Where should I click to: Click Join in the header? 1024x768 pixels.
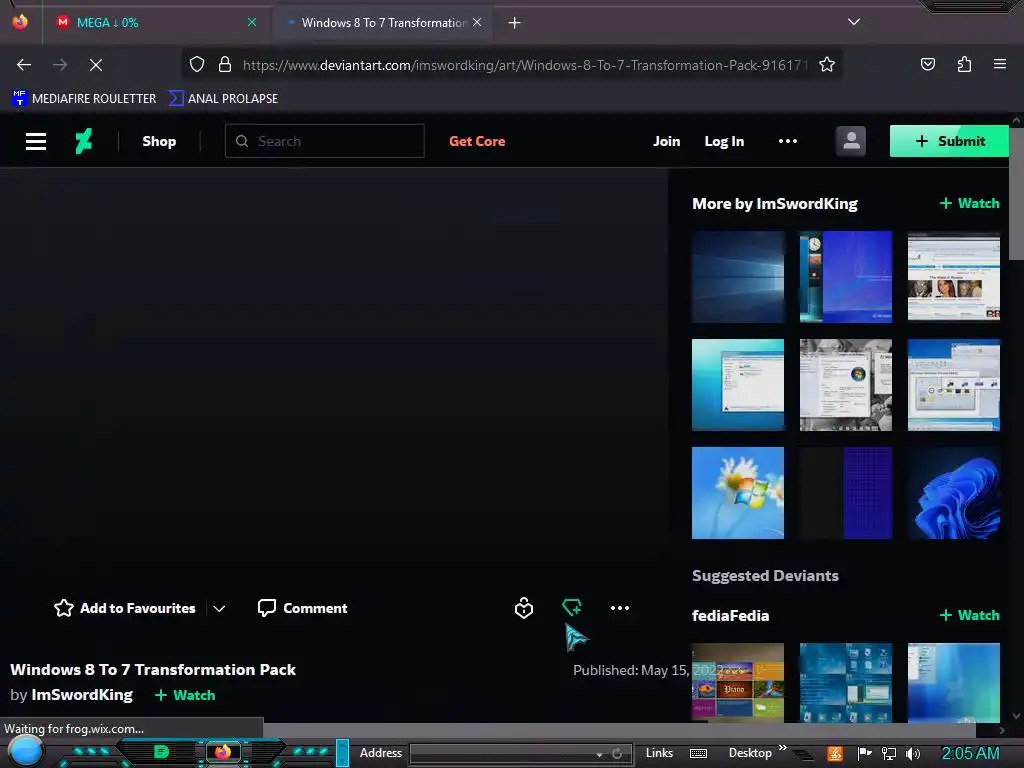click(666, 141)
